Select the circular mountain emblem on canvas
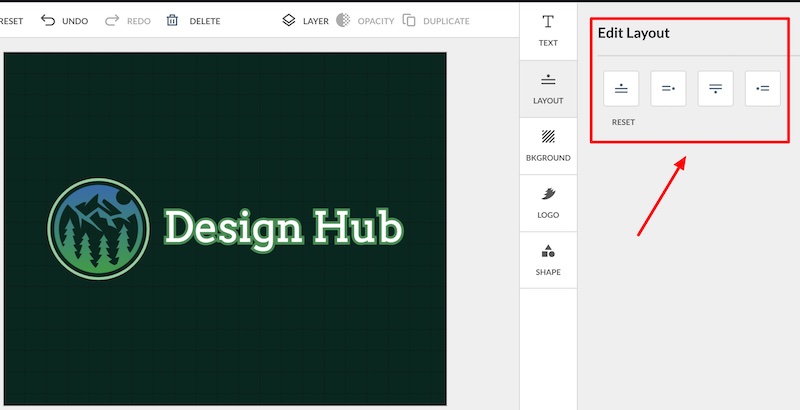 pos(98,229)
